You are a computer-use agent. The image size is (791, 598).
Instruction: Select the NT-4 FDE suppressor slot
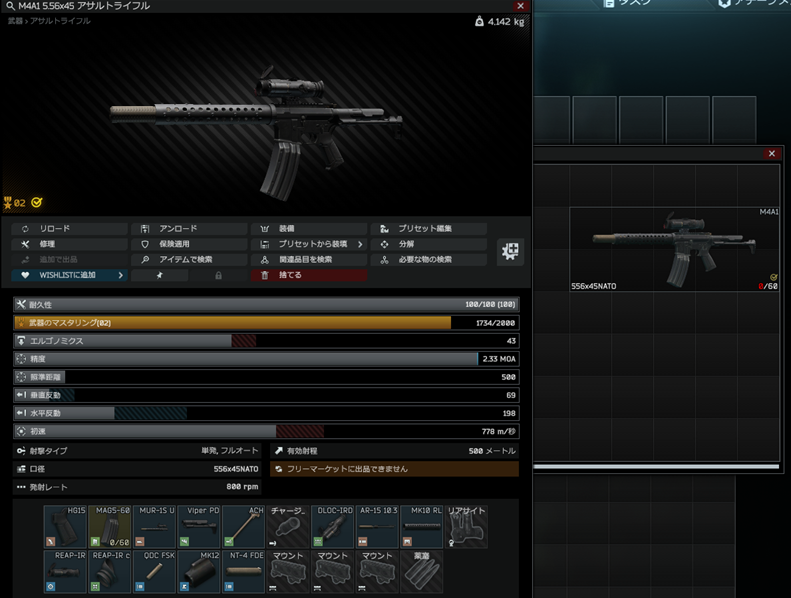[244, 570]
